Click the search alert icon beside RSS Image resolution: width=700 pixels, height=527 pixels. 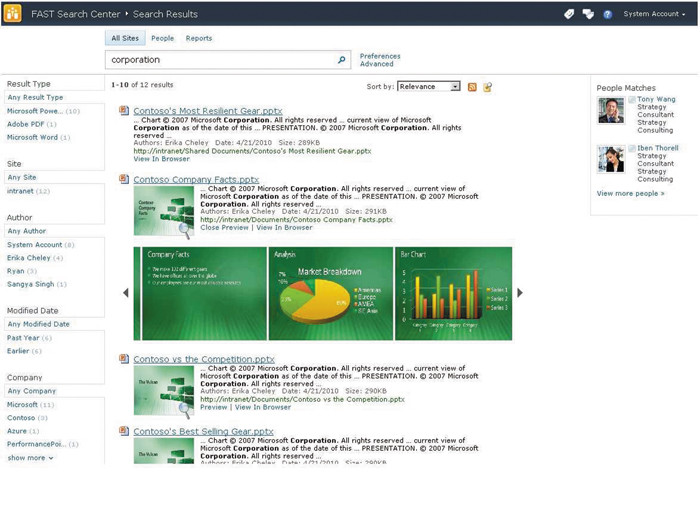point(488,87)
